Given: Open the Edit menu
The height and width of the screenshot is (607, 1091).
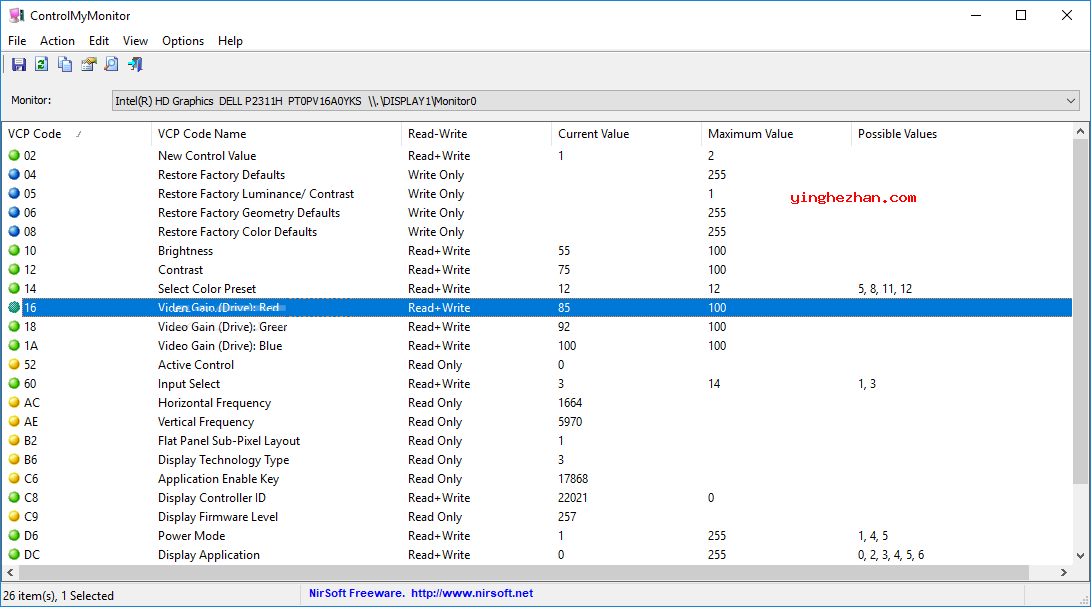Looking at the screenshot, I should pyautogui.click(x=99, y=41).
